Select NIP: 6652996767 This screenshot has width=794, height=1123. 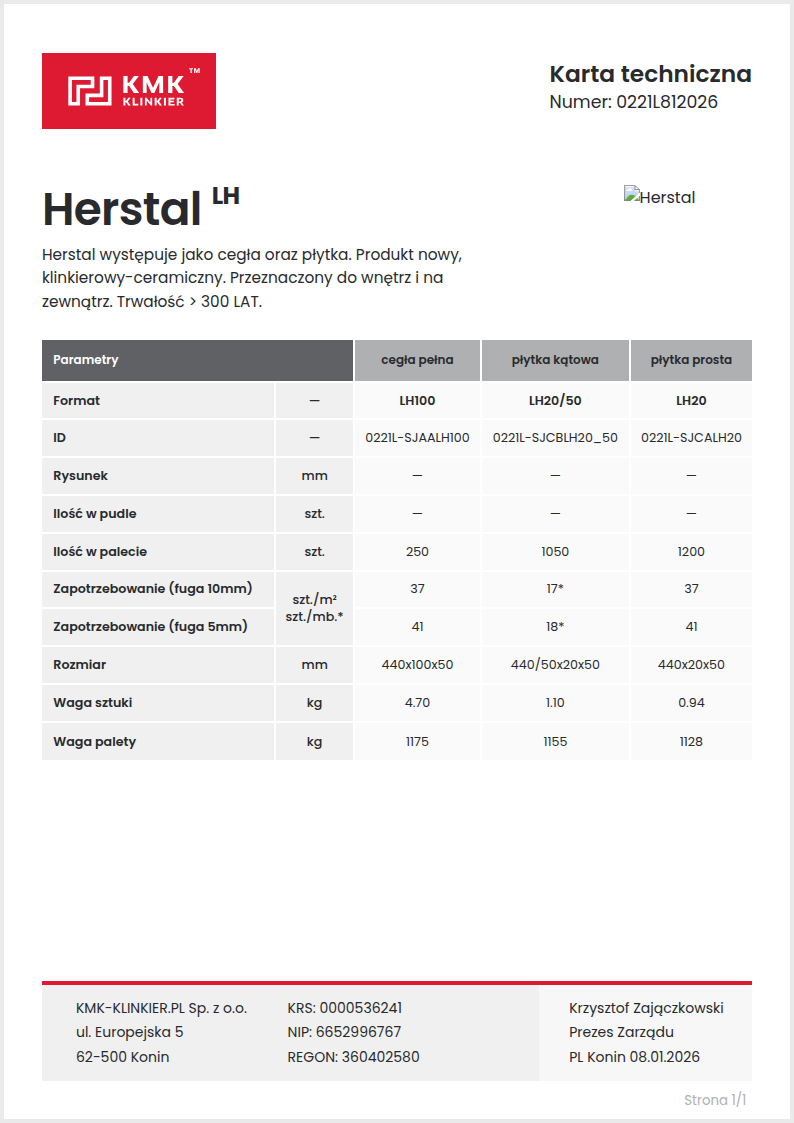[x=344, y=1032]
